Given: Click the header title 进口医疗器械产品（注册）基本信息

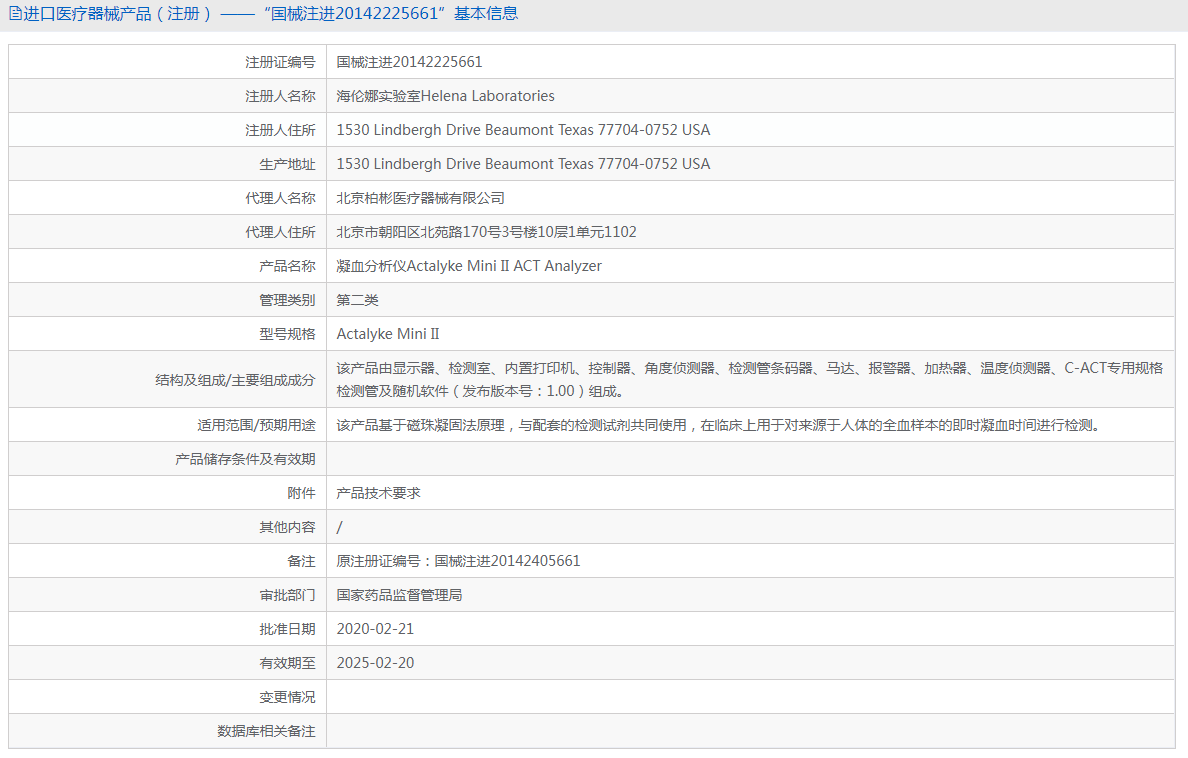Looking at the screenshot, I should click(x=270, y=14).
